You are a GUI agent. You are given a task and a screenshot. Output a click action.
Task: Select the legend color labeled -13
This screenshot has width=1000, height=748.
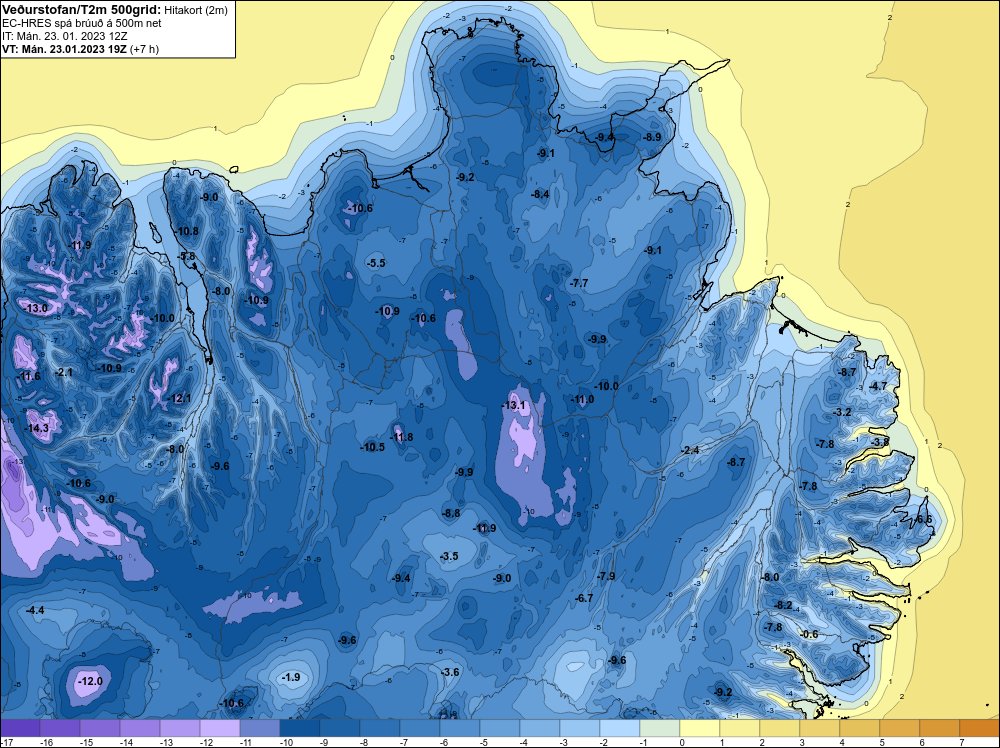pos(180,728)
